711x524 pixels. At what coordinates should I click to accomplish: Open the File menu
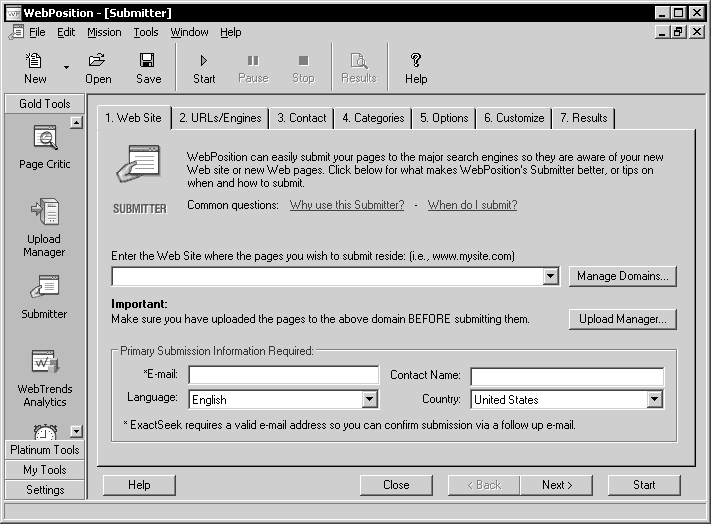(37, 32)
